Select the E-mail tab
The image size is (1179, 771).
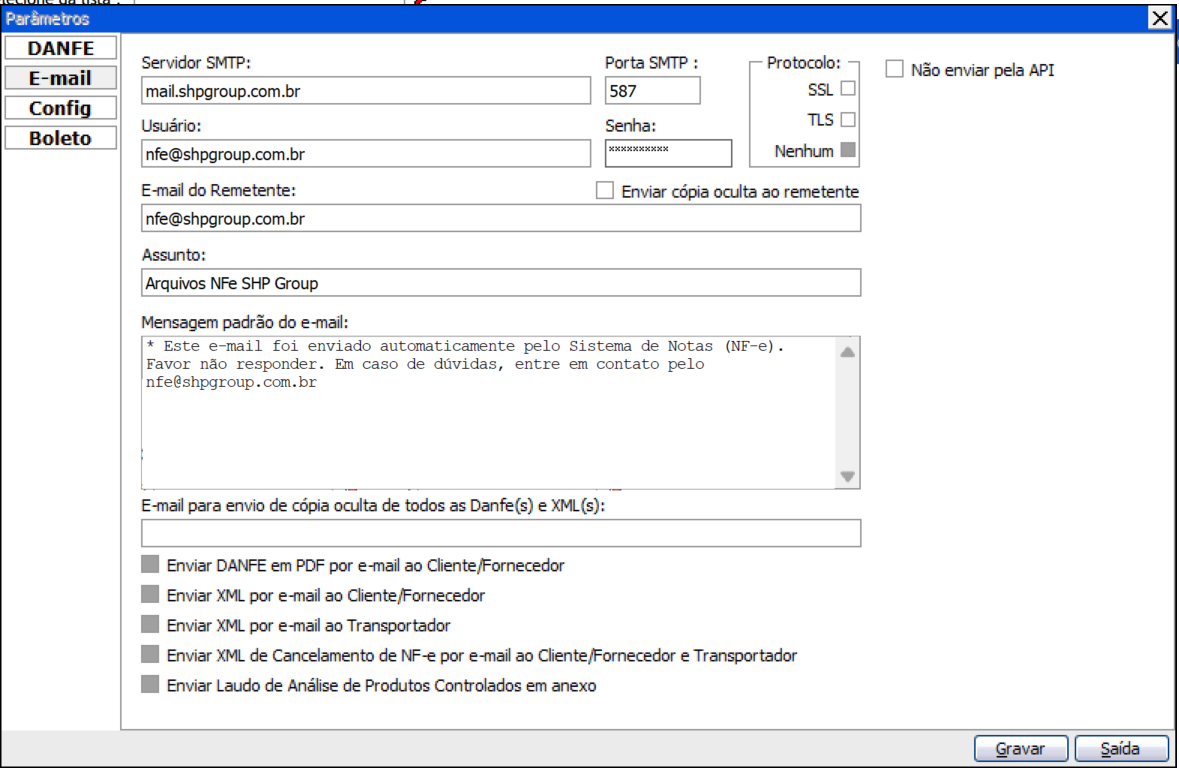pyautogui.click(x=60, y=78)
